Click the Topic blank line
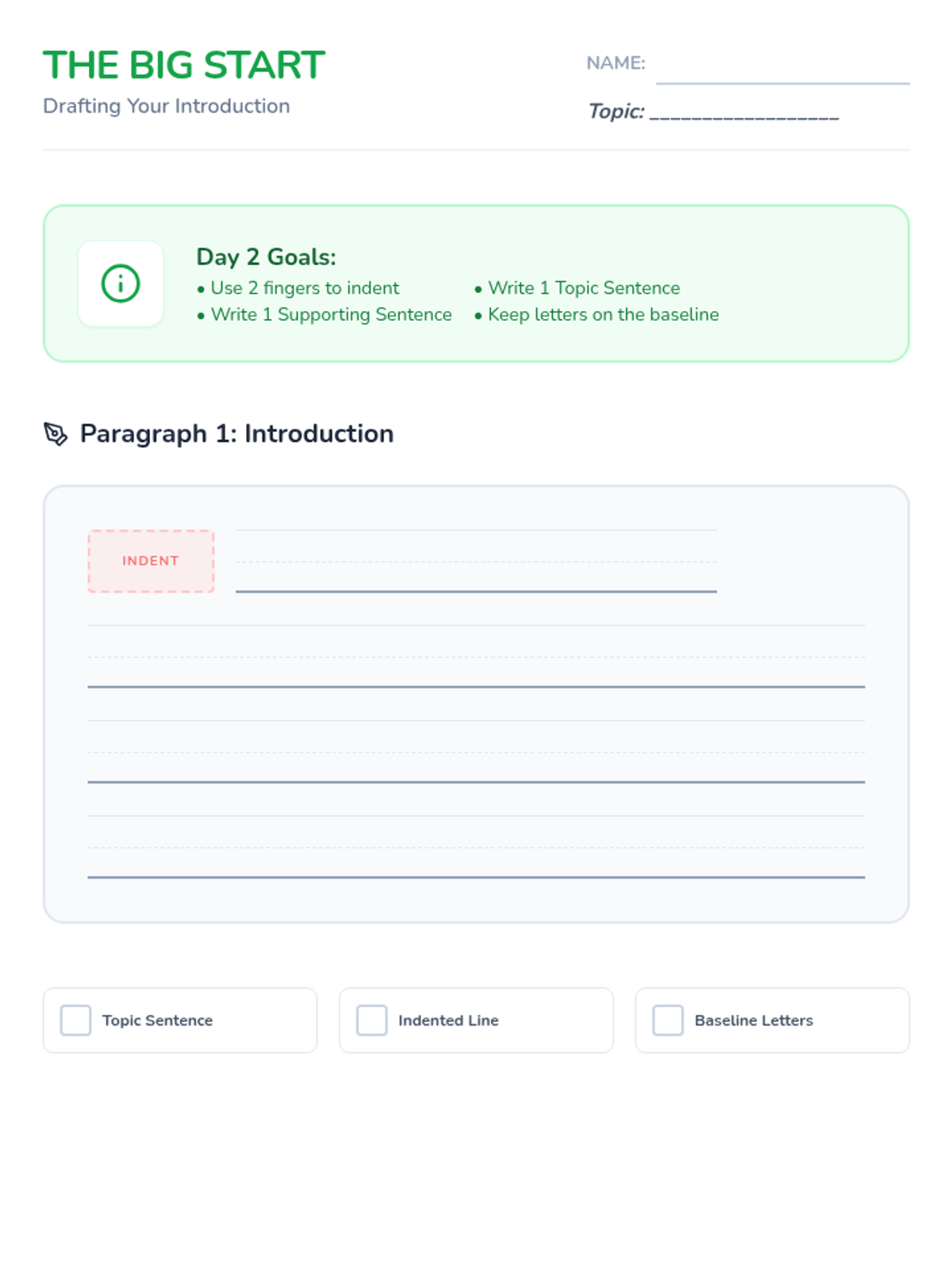This screenshot has width=952, height=1270. click(744, 112)
